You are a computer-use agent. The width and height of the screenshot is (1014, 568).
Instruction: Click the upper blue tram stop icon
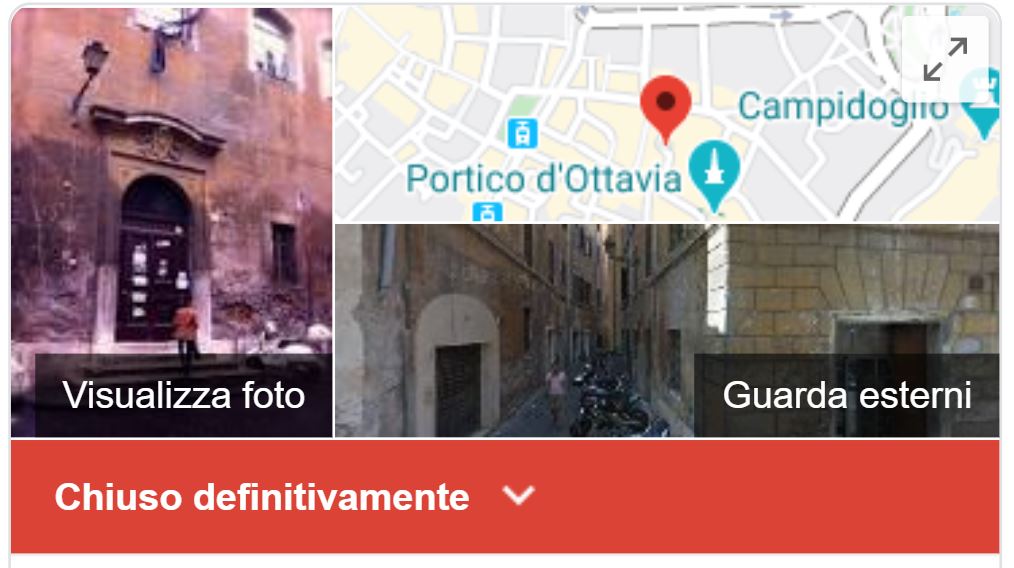[x=522, y=133]
